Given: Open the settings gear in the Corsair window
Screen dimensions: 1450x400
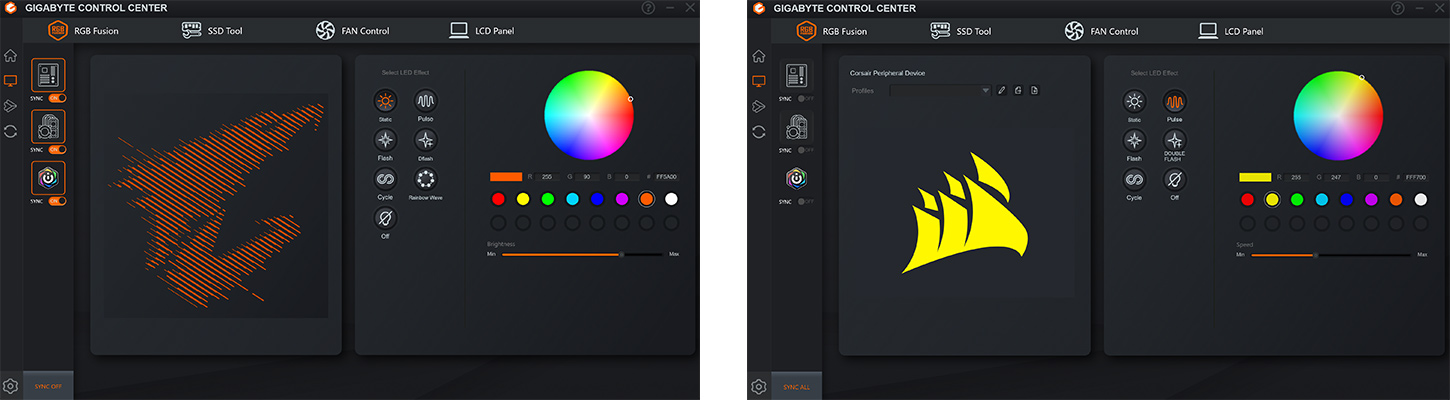Looking at the screenshot, I should click(x=759, y=386).
